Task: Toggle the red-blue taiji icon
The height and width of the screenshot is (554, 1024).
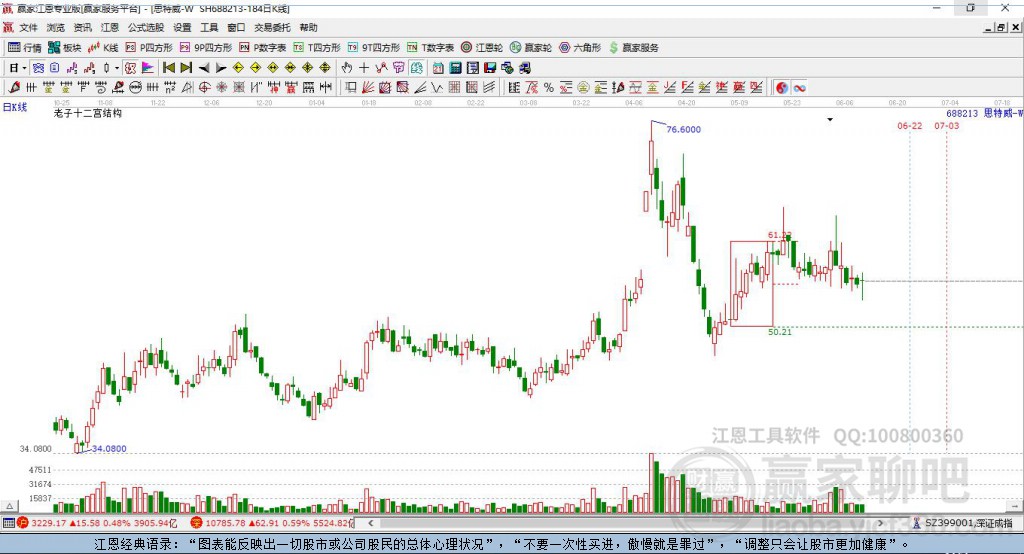Action: (x=782, y=87)
